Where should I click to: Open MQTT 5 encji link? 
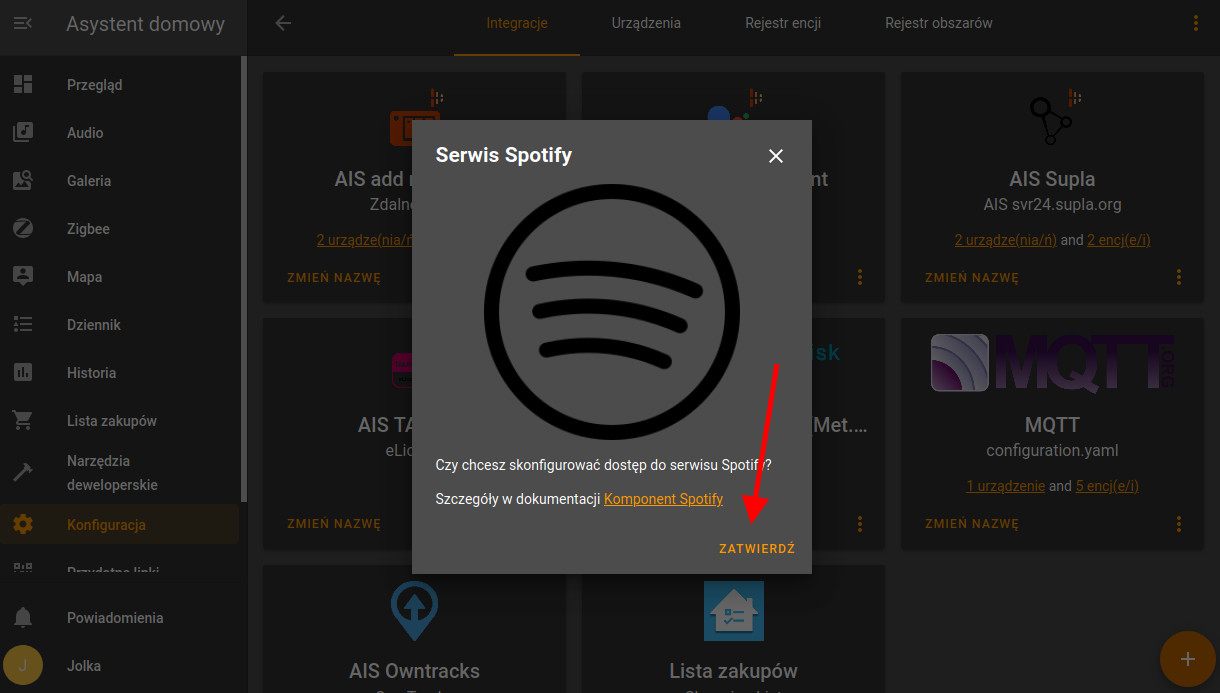click(x=1107, y=486)
